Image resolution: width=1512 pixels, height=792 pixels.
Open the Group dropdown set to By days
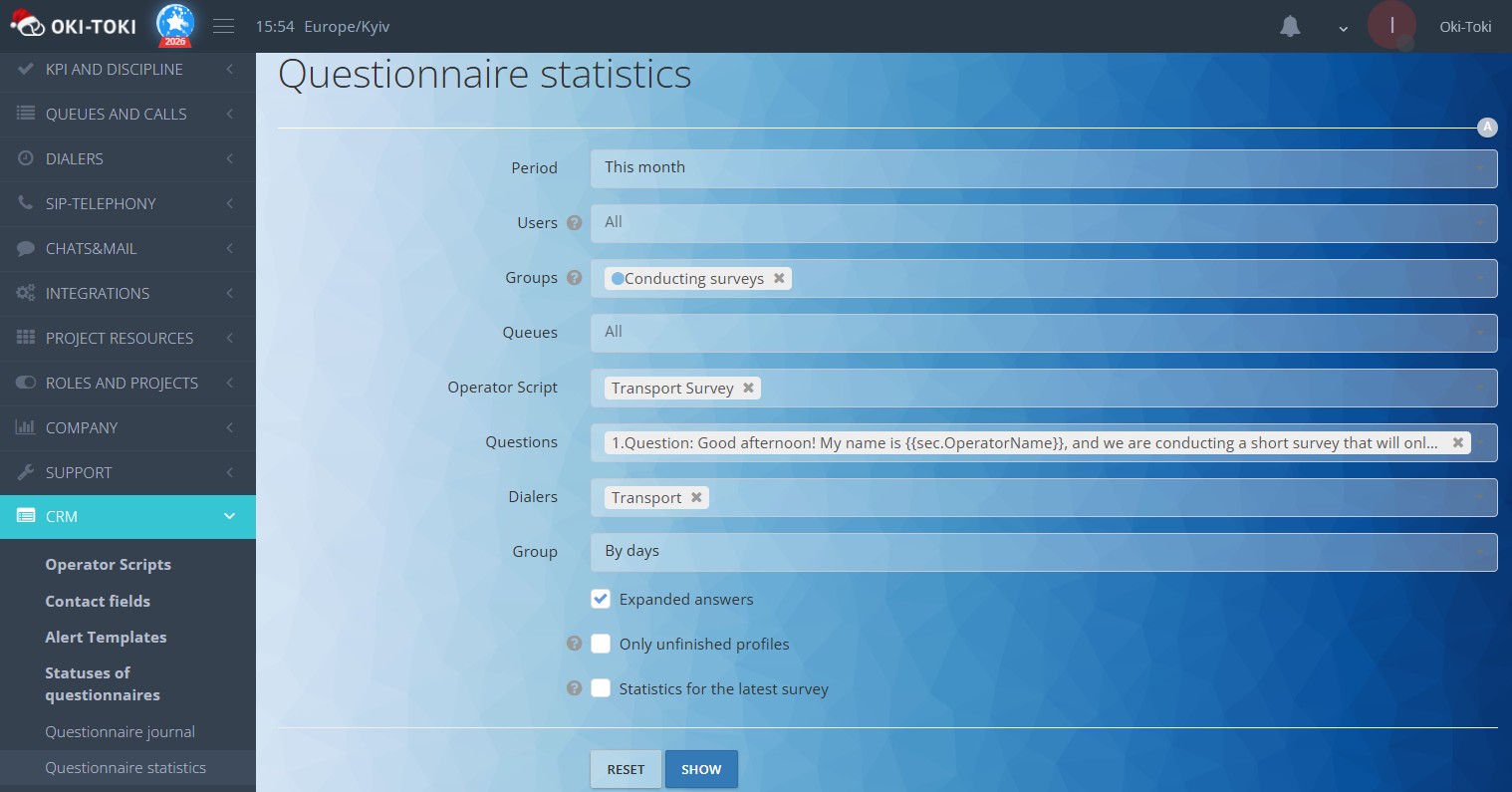pos(1044,552)
